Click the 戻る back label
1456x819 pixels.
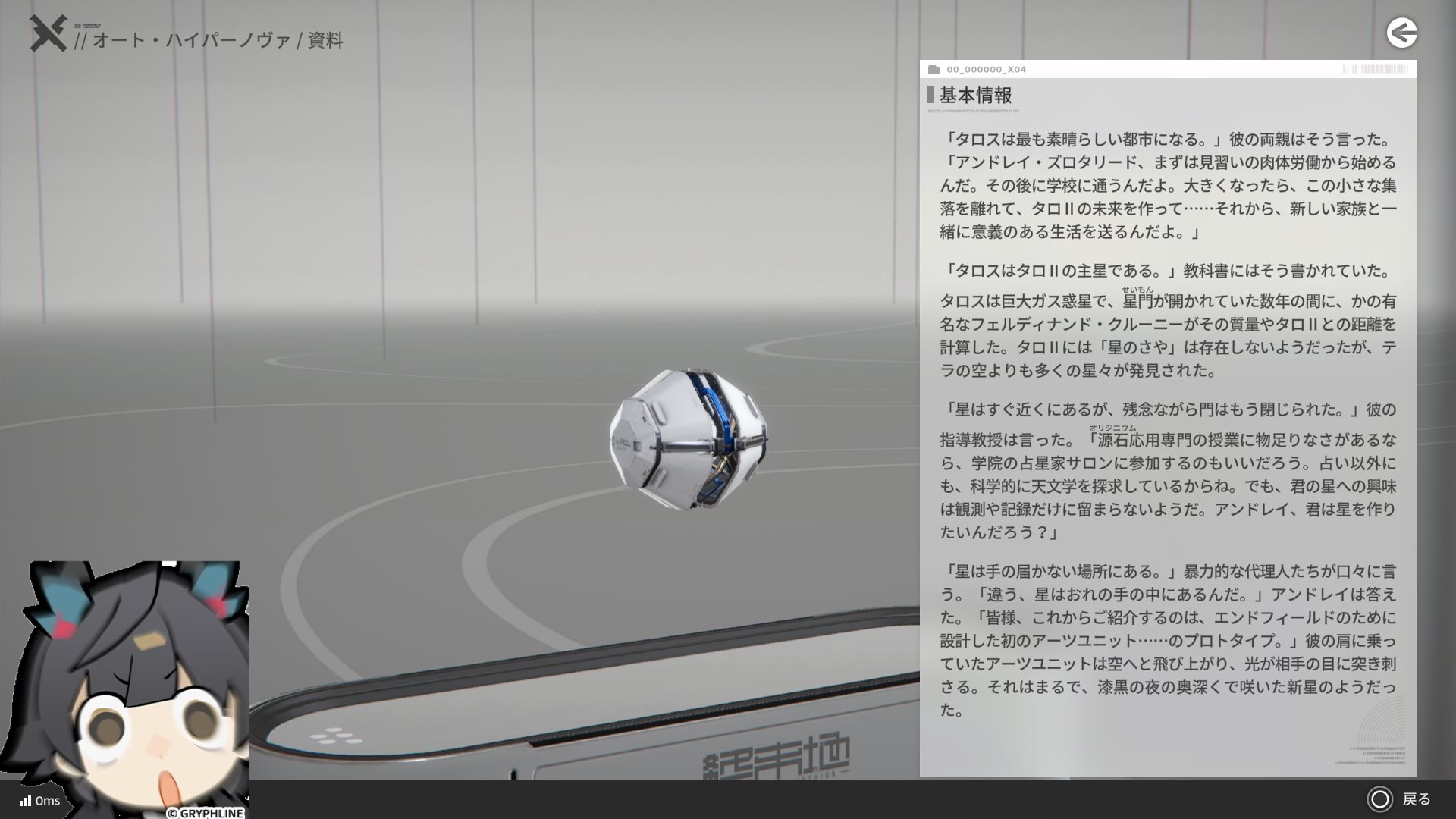pos(1416,799)
